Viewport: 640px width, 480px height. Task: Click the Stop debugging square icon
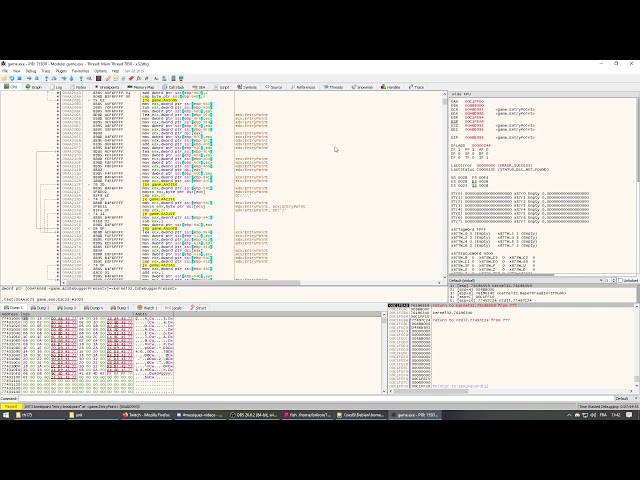tap(19, 78)
